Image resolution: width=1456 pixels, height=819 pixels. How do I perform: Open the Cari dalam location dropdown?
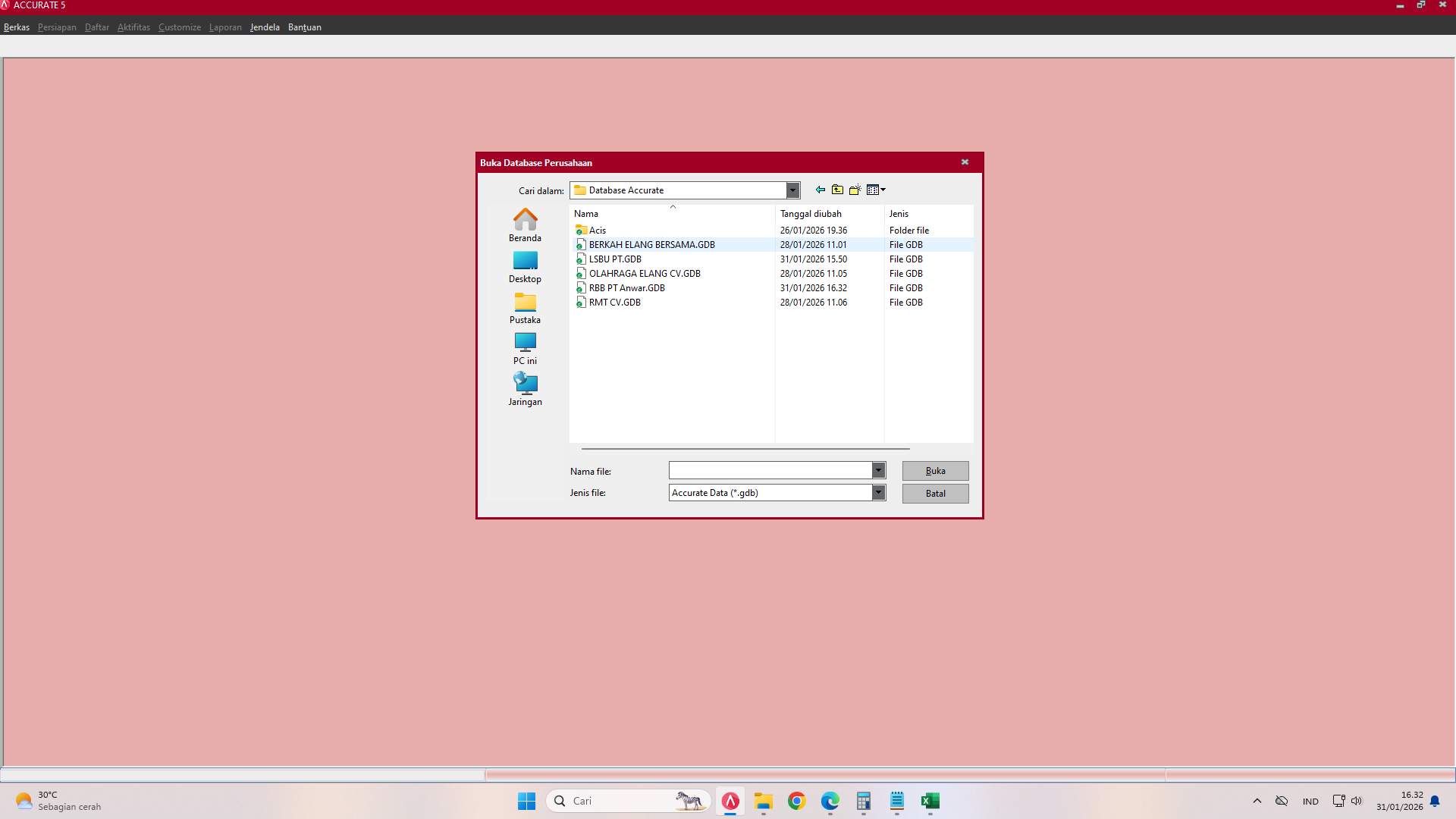(792, 190)
